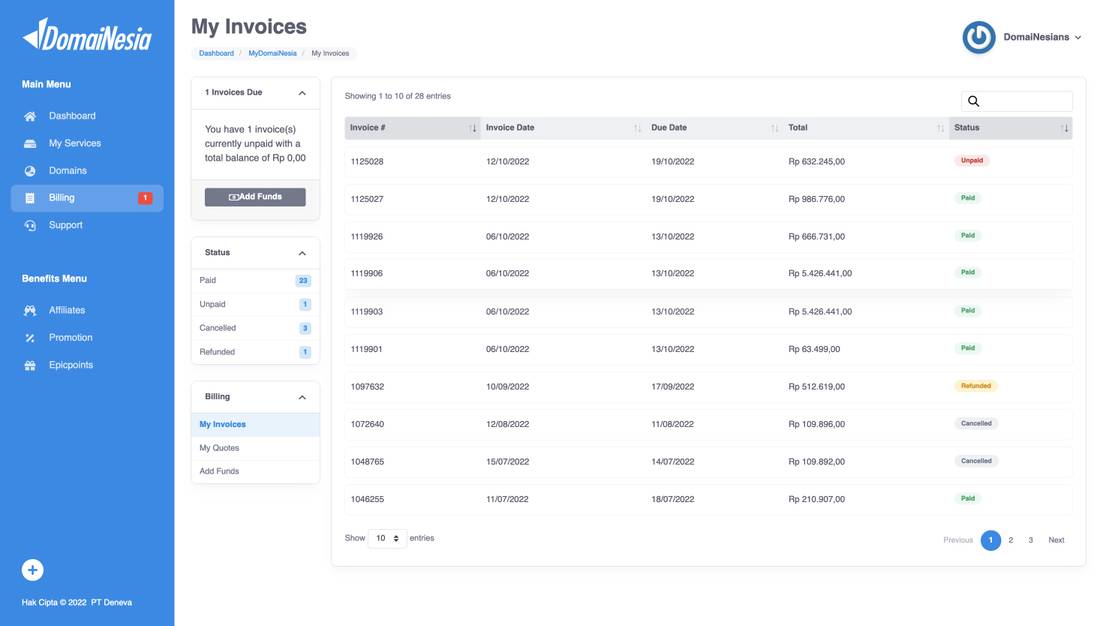Click the Epicpoints gift icon
Image resolution: width=1103 pixels, height=626 pixels.
[x=30, y=365]
